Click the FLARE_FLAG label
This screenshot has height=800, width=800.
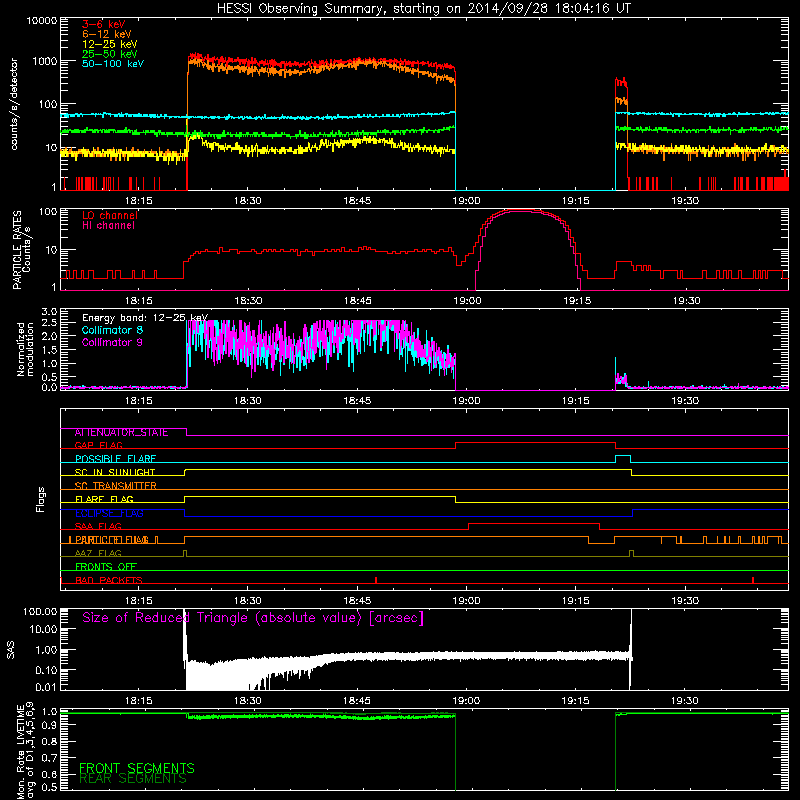[x=104, y=499]
